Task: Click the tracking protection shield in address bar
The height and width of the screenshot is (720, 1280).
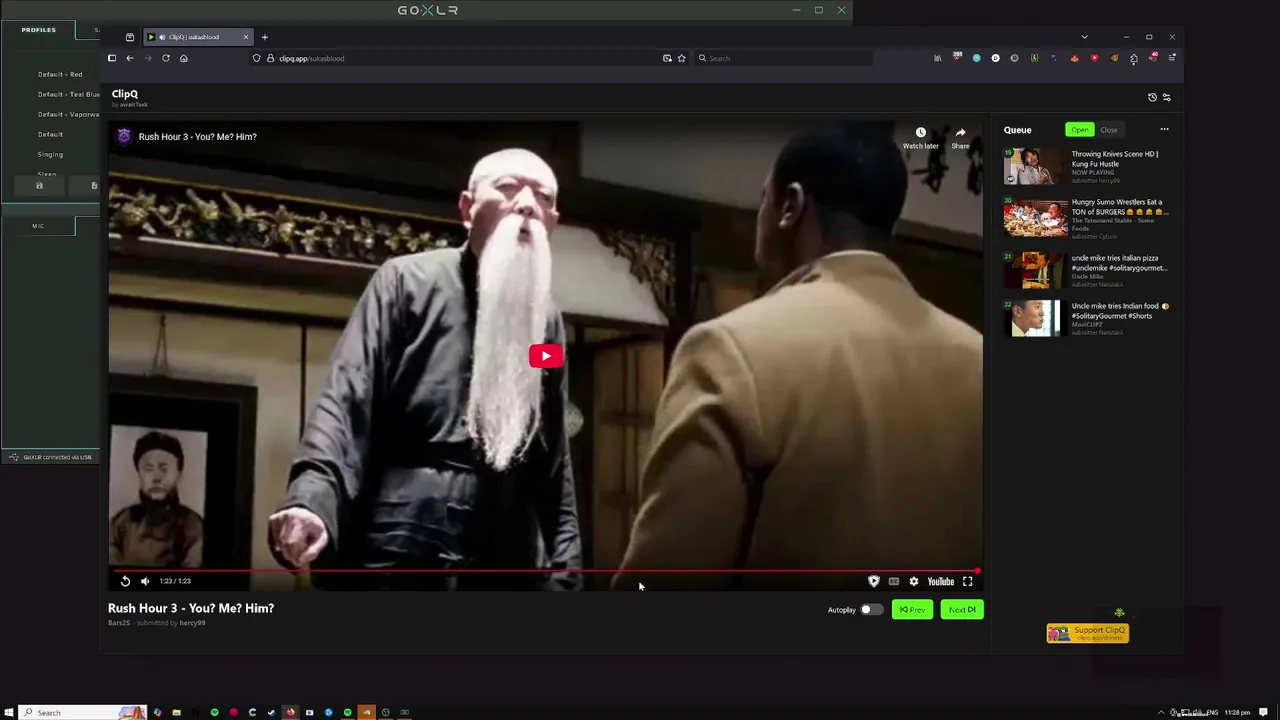Action: click(x=257, y=58)
